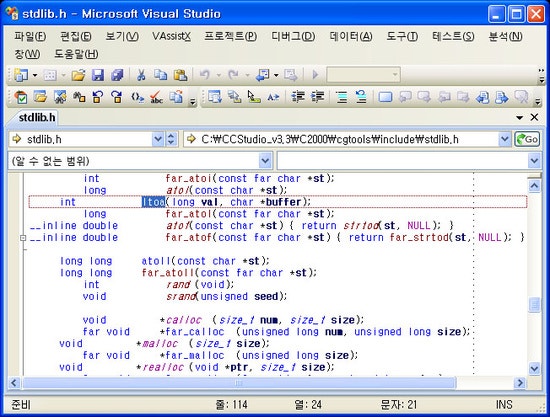
Task: Click the New Project toolbar icon
Action: 21,75
